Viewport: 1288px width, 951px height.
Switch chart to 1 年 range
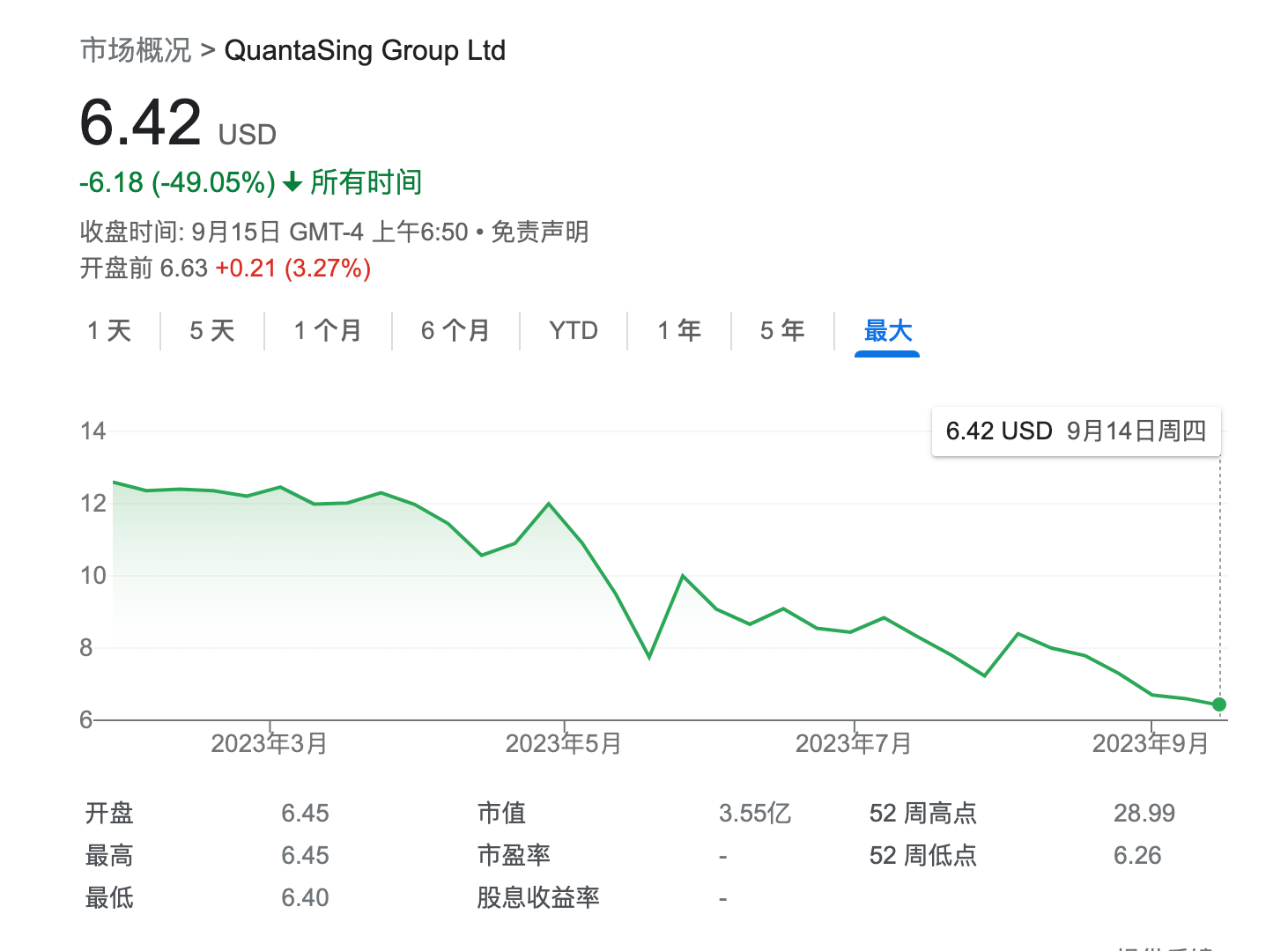[679, 331]
